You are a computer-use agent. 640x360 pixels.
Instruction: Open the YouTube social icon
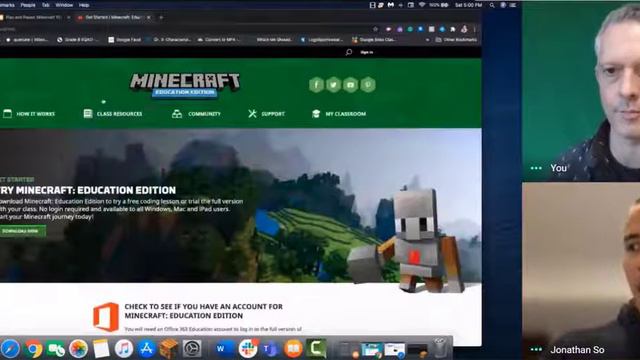pos(351,85)
